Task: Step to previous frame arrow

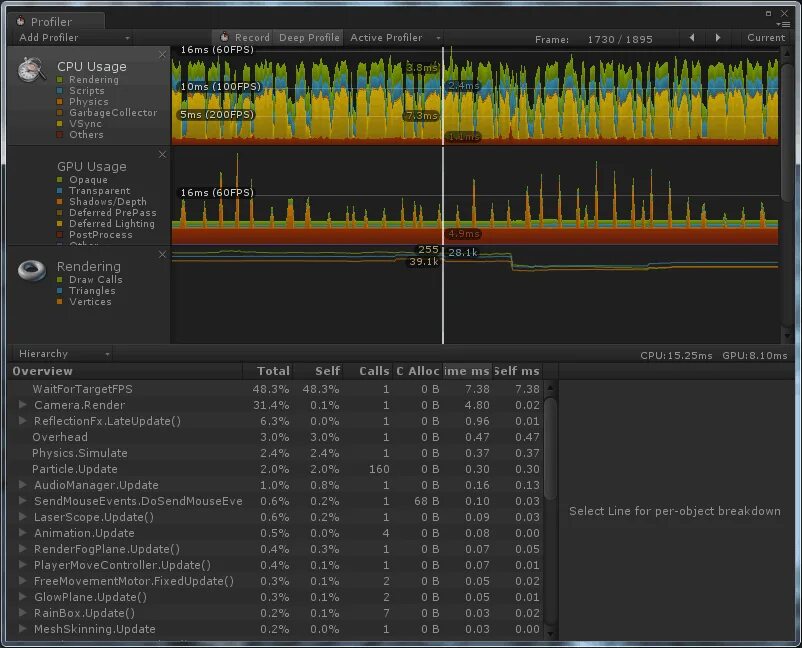Action: pos(692,38)
